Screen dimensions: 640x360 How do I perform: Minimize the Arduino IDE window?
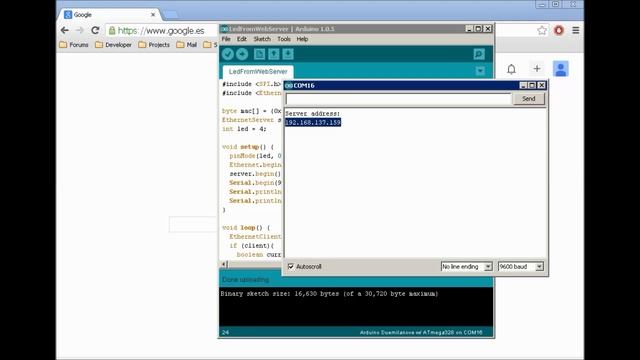(x=469, y=29)
